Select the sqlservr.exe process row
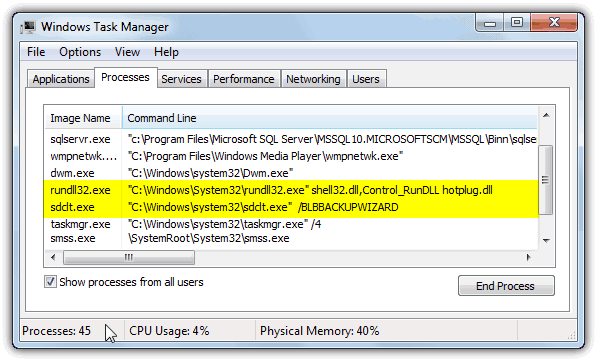Image resolution: width=597 pixels, height=360 pixels. coord(291,139)
